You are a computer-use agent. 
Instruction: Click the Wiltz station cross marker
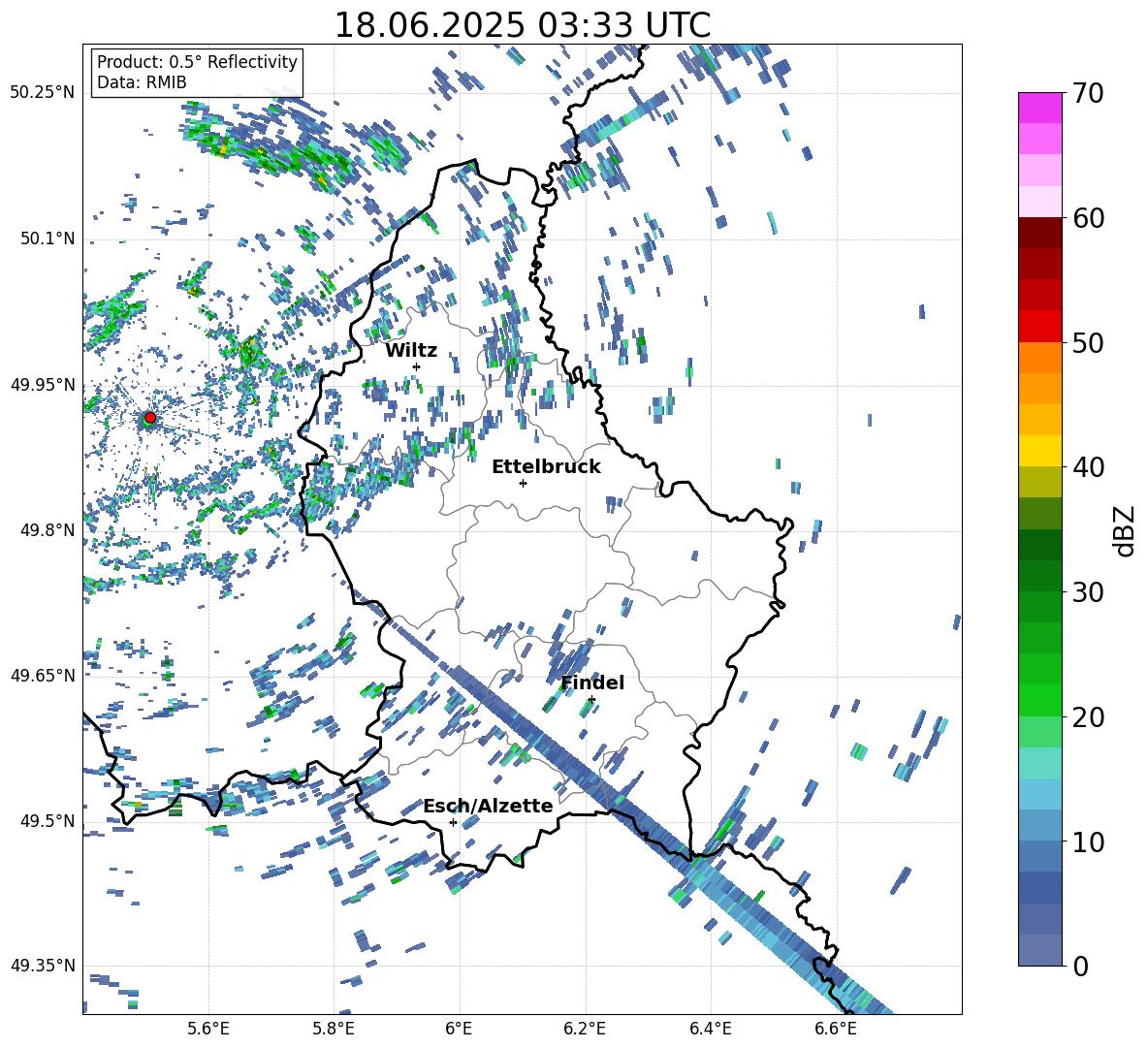coord(417,366)
